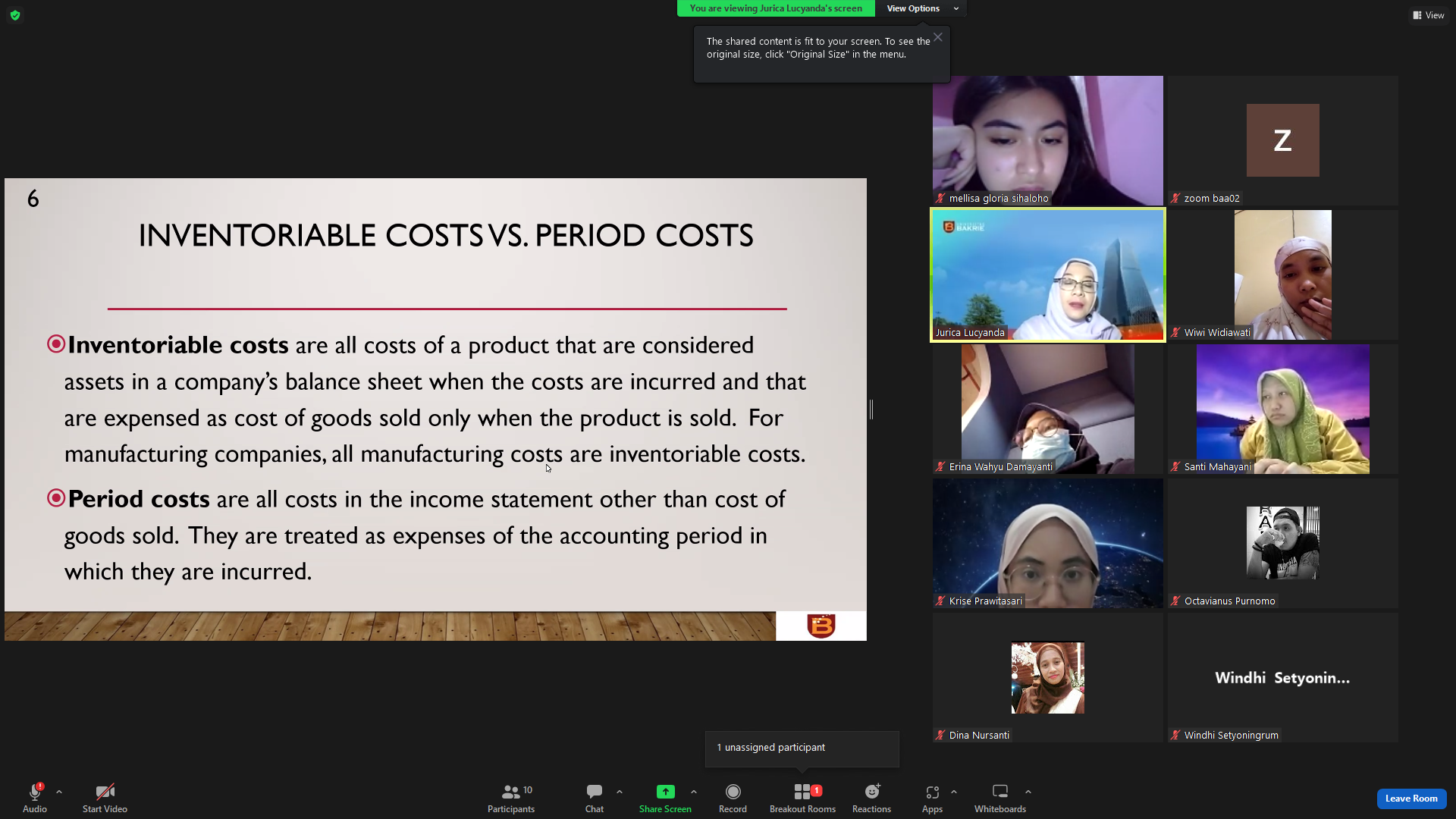
Task: Open the Participants panel
Action: (511, 798)
